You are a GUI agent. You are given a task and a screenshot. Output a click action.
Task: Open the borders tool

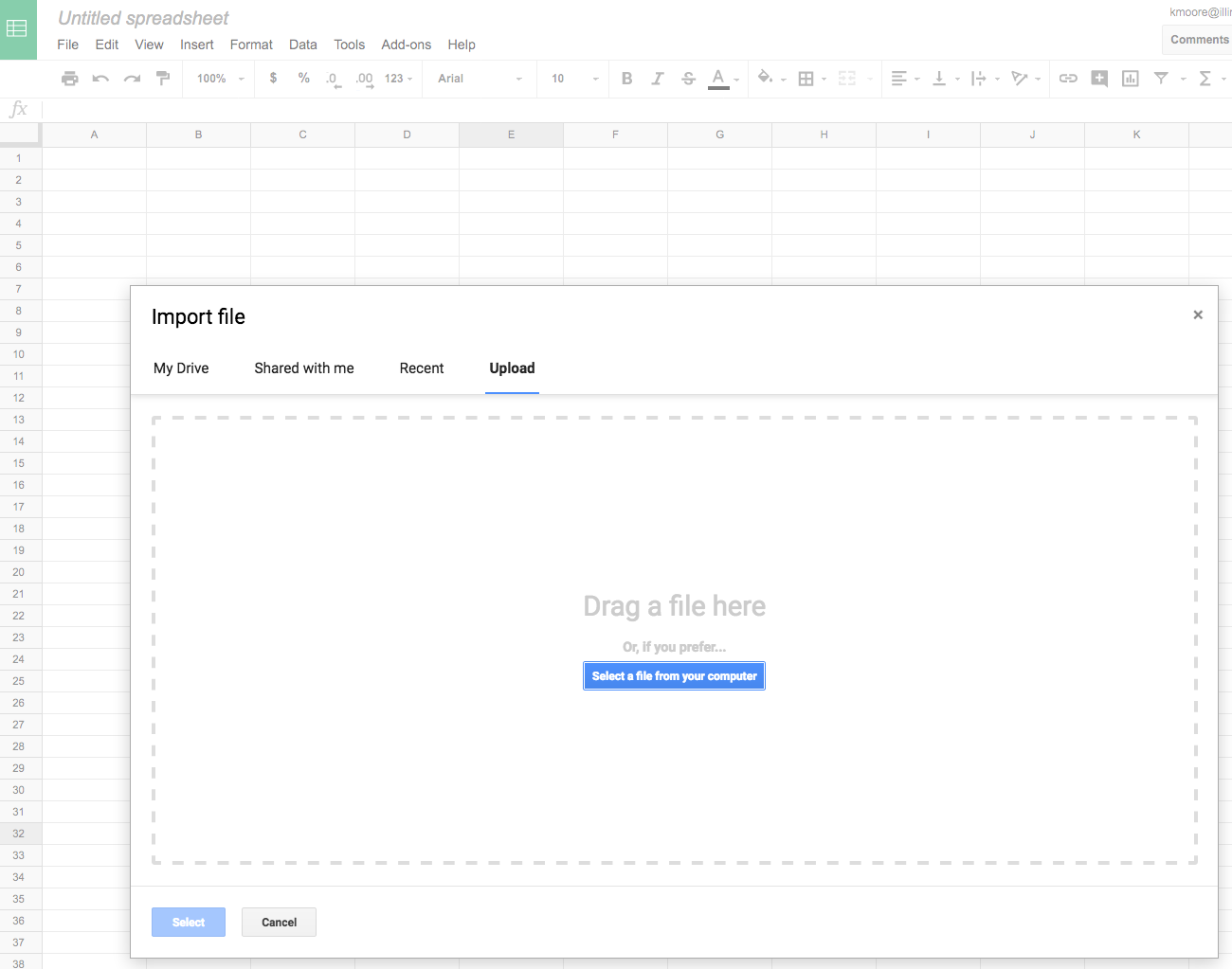[806, 79]
